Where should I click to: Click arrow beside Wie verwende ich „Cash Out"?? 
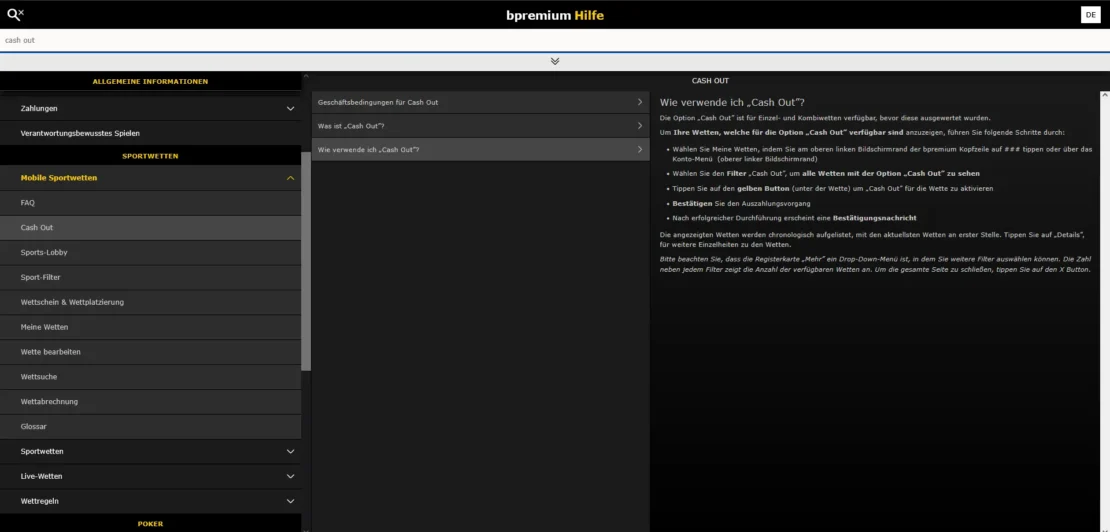[x=640, y=149]
